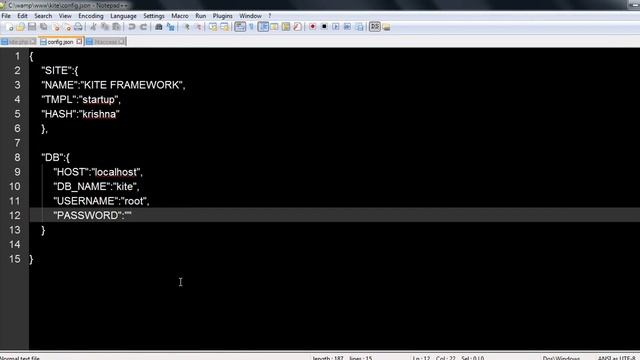Open the Language menu
640x360 pixels.
tap(123, 16)
